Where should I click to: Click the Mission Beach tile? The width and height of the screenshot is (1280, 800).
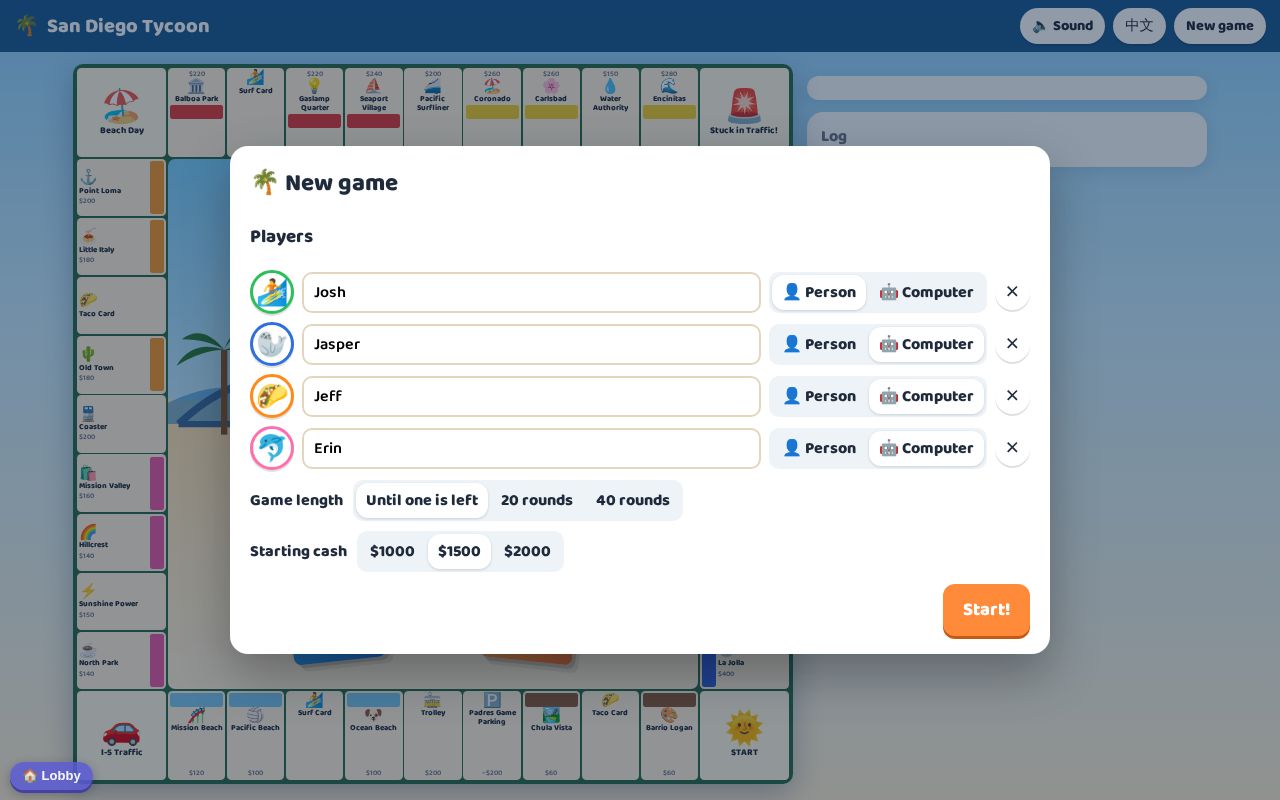(x=196, y=735)
